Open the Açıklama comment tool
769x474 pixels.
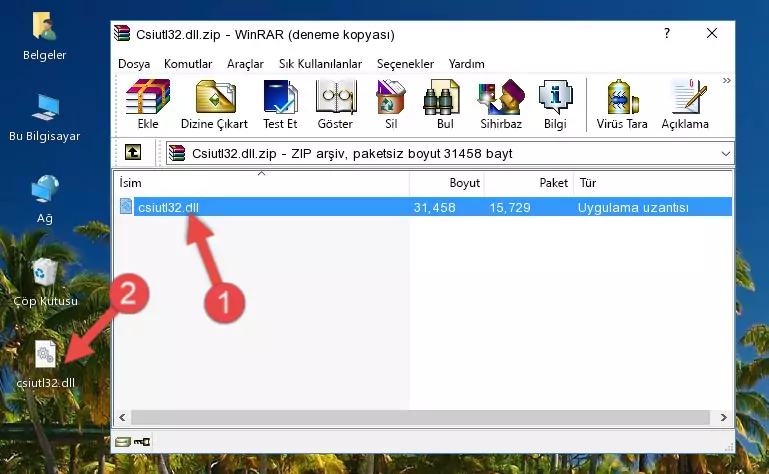[685, 104]
